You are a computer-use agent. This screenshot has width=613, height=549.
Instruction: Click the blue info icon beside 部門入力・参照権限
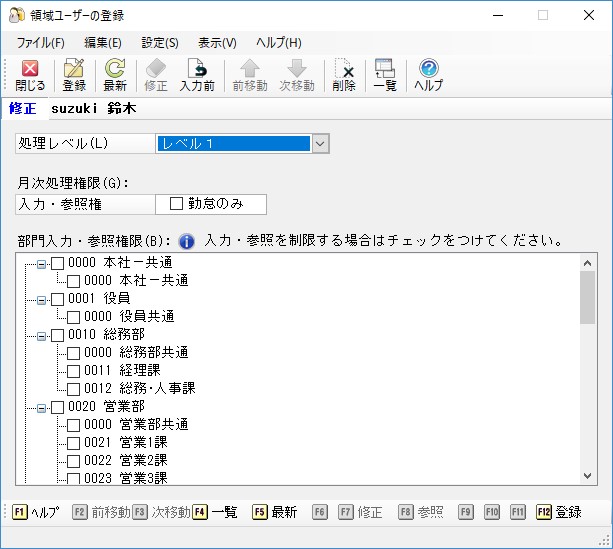coord(186,241)
